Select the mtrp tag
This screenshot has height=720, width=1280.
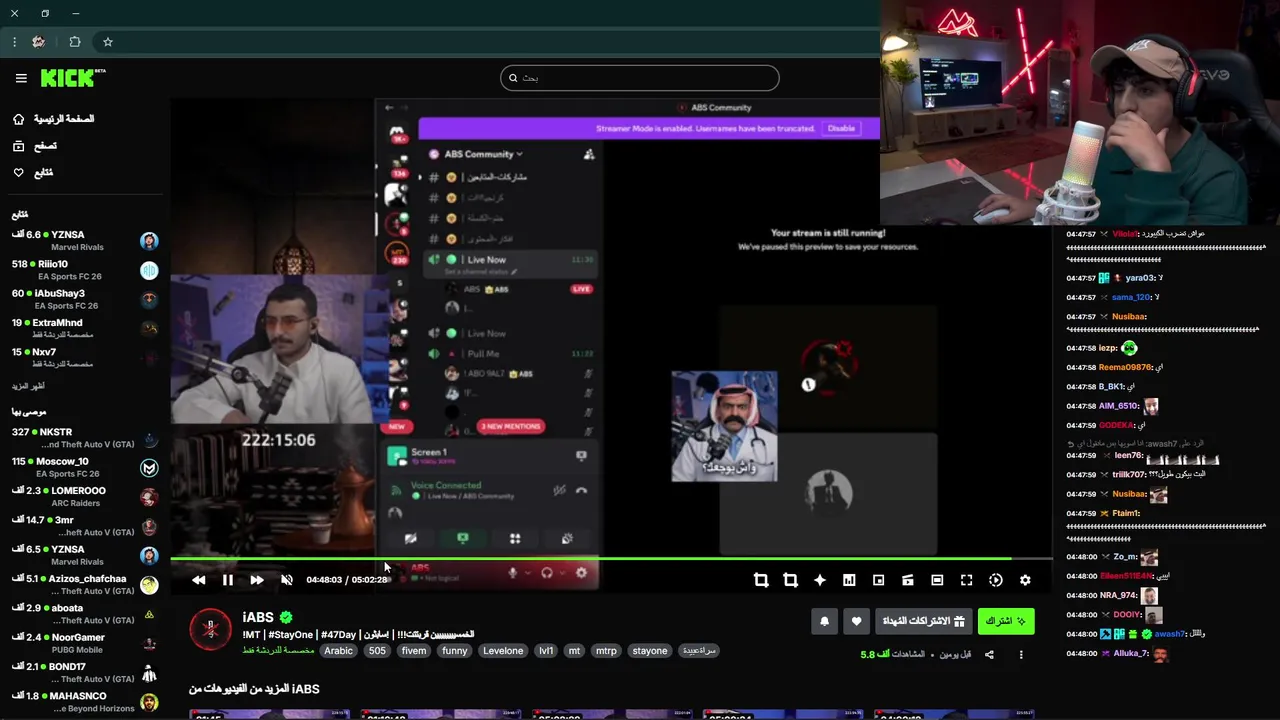click(607, 651)
